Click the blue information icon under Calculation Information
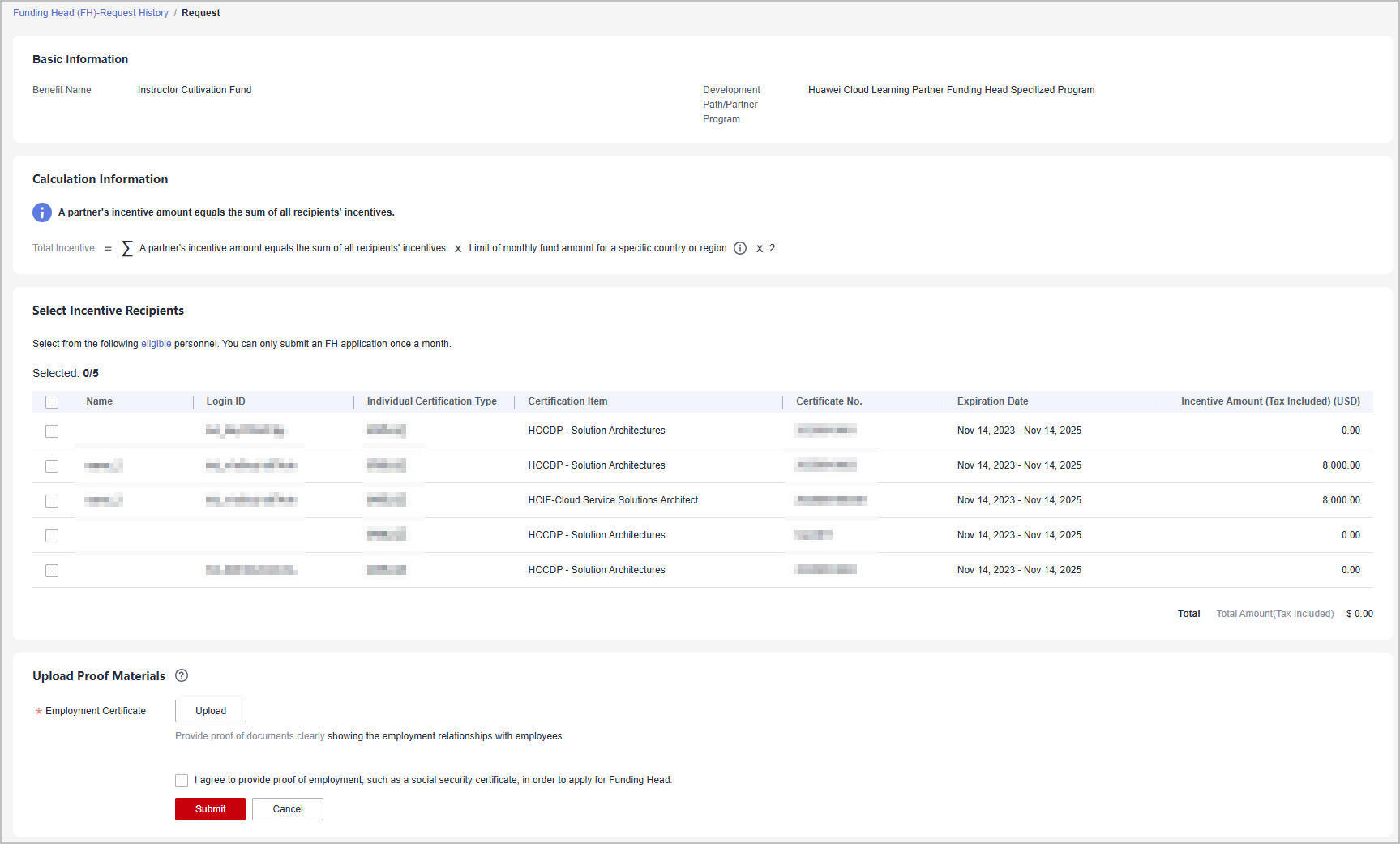Screen dimensions: 1400x844 pos(42,212)
